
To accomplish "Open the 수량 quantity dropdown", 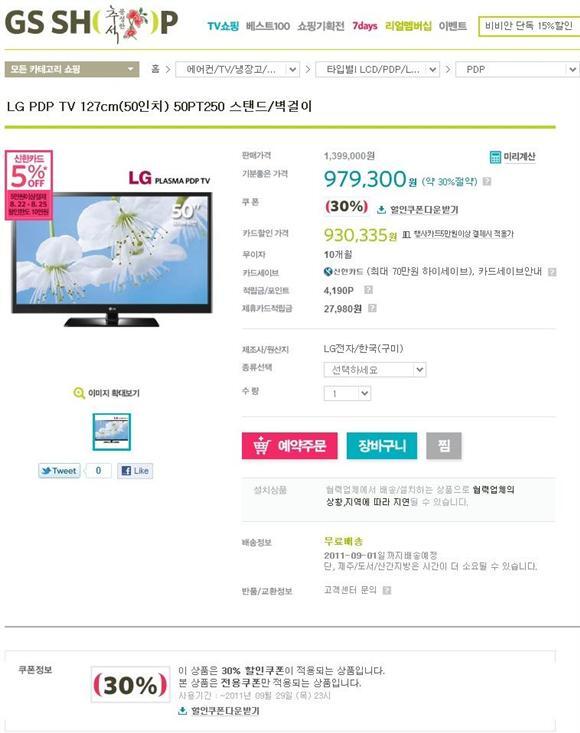I will tap(347, 394).
